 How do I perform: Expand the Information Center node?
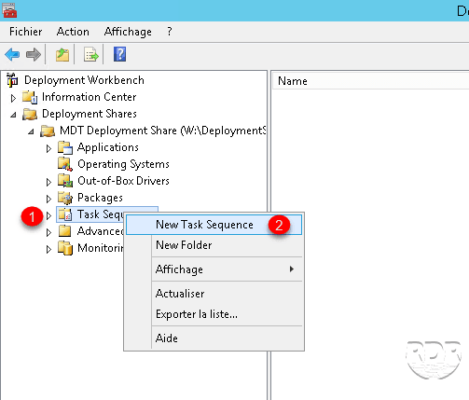click(13, 98)
